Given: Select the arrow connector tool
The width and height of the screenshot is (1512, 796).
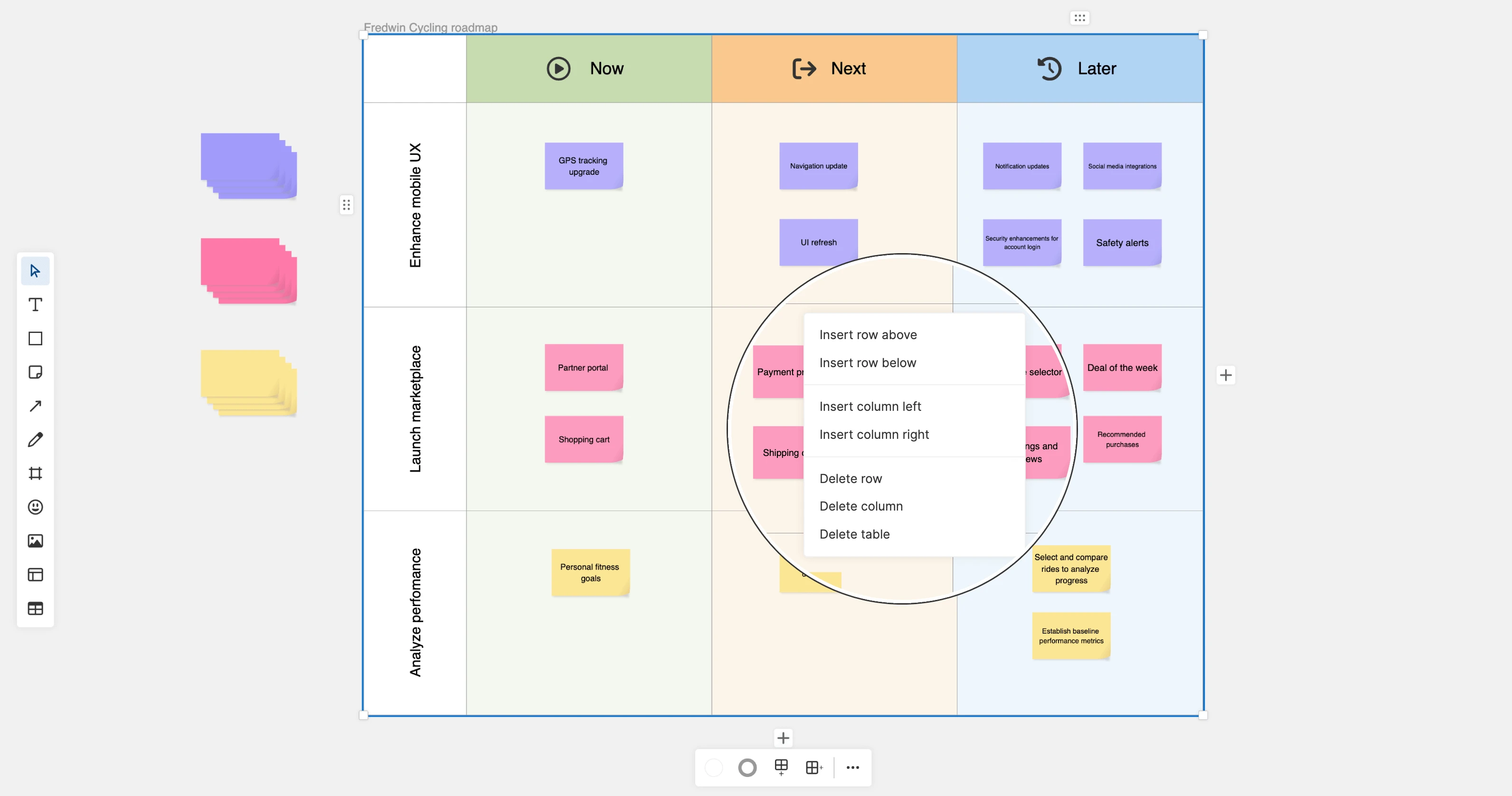Looking at the screenshot, I should pos(35,406).
